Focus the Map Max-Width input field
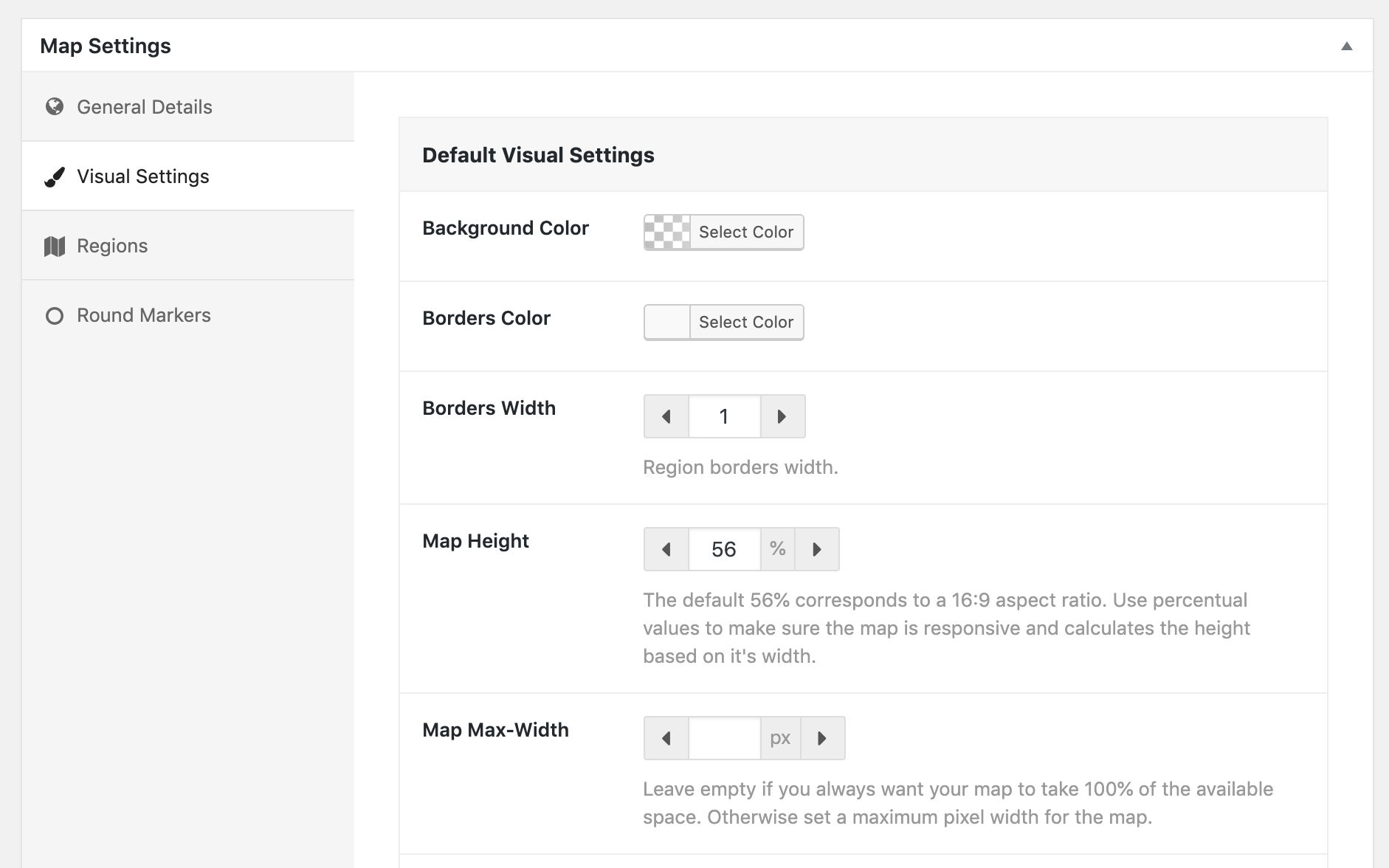Viewport: 1389px width, 868px height. (725, 738)
